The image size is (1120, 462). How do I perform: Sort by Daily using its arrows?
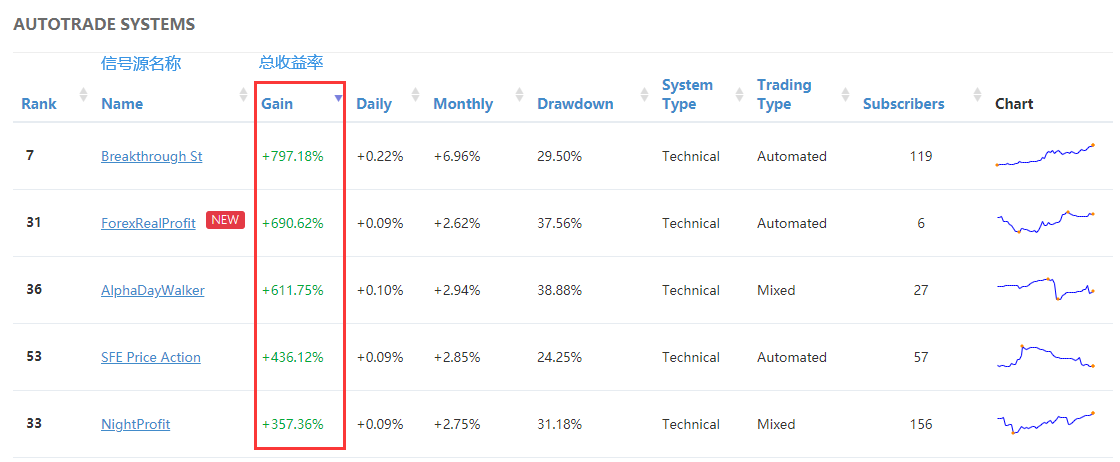(415, 94)
